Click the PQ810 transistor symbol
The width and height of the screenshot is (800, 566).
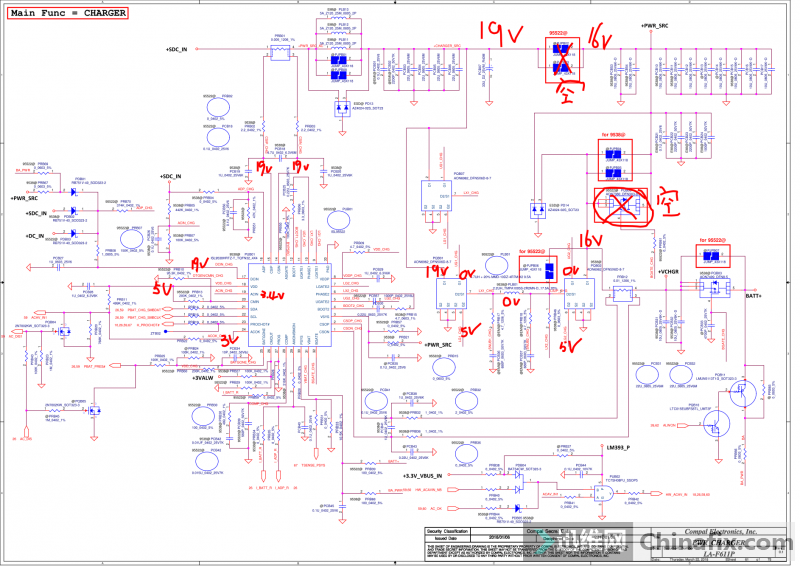tap(716, 425)
